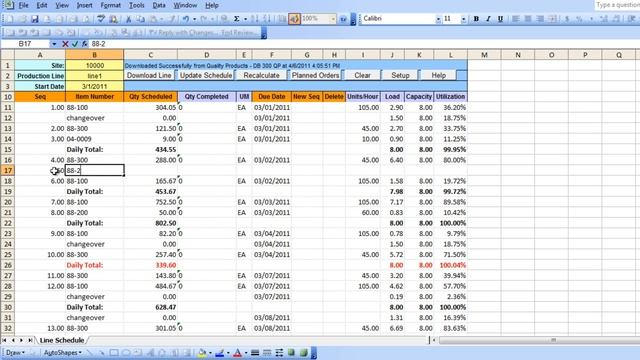Screen dimensions: 640x360
Task: Open the font size dropdown
Action: pos(463,19)
